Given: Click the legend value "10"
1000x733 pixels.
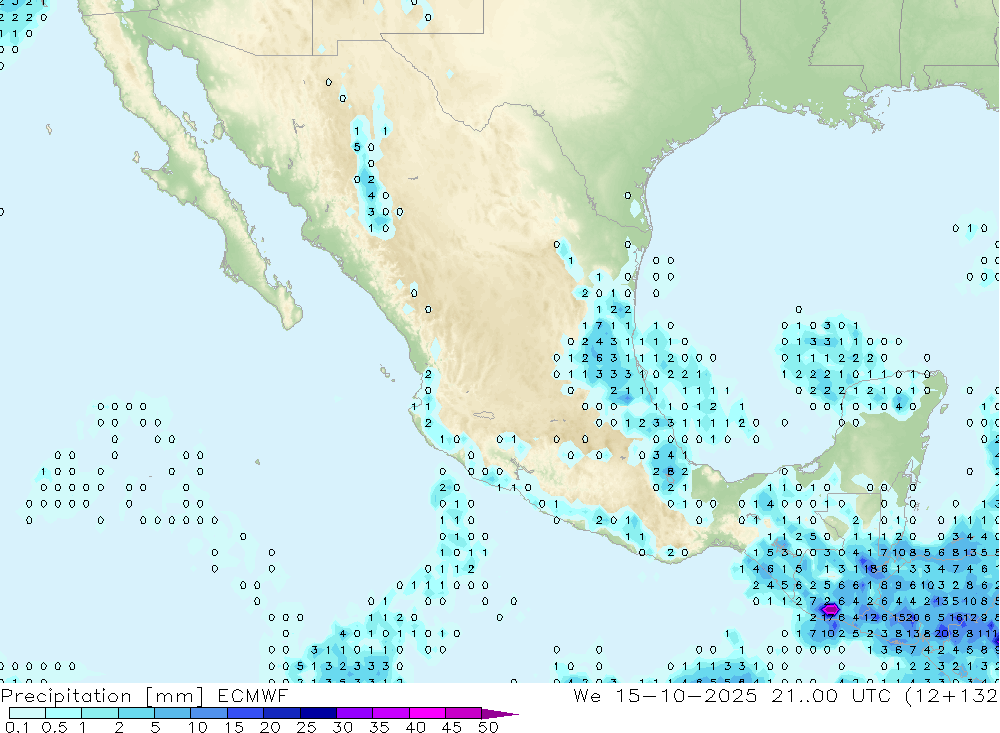Looking at the screenshot, I should [x=197, y=727].
